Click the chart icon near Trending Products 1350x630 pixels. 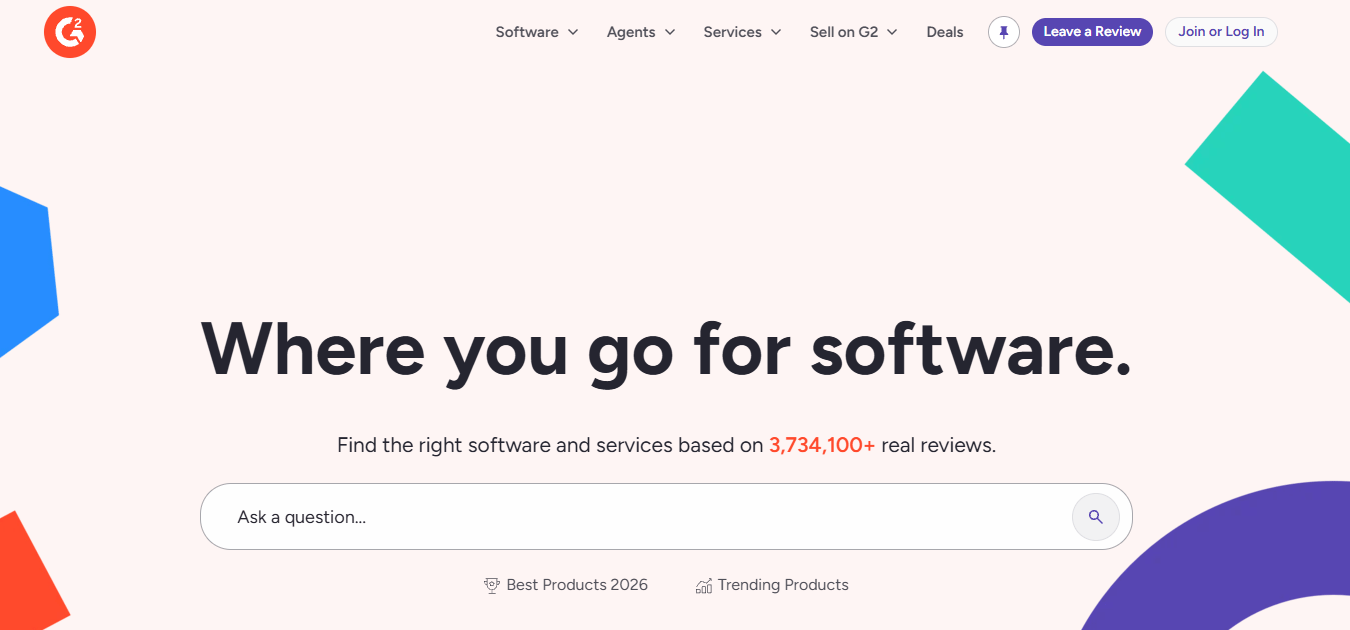click(x=704, y=585)
